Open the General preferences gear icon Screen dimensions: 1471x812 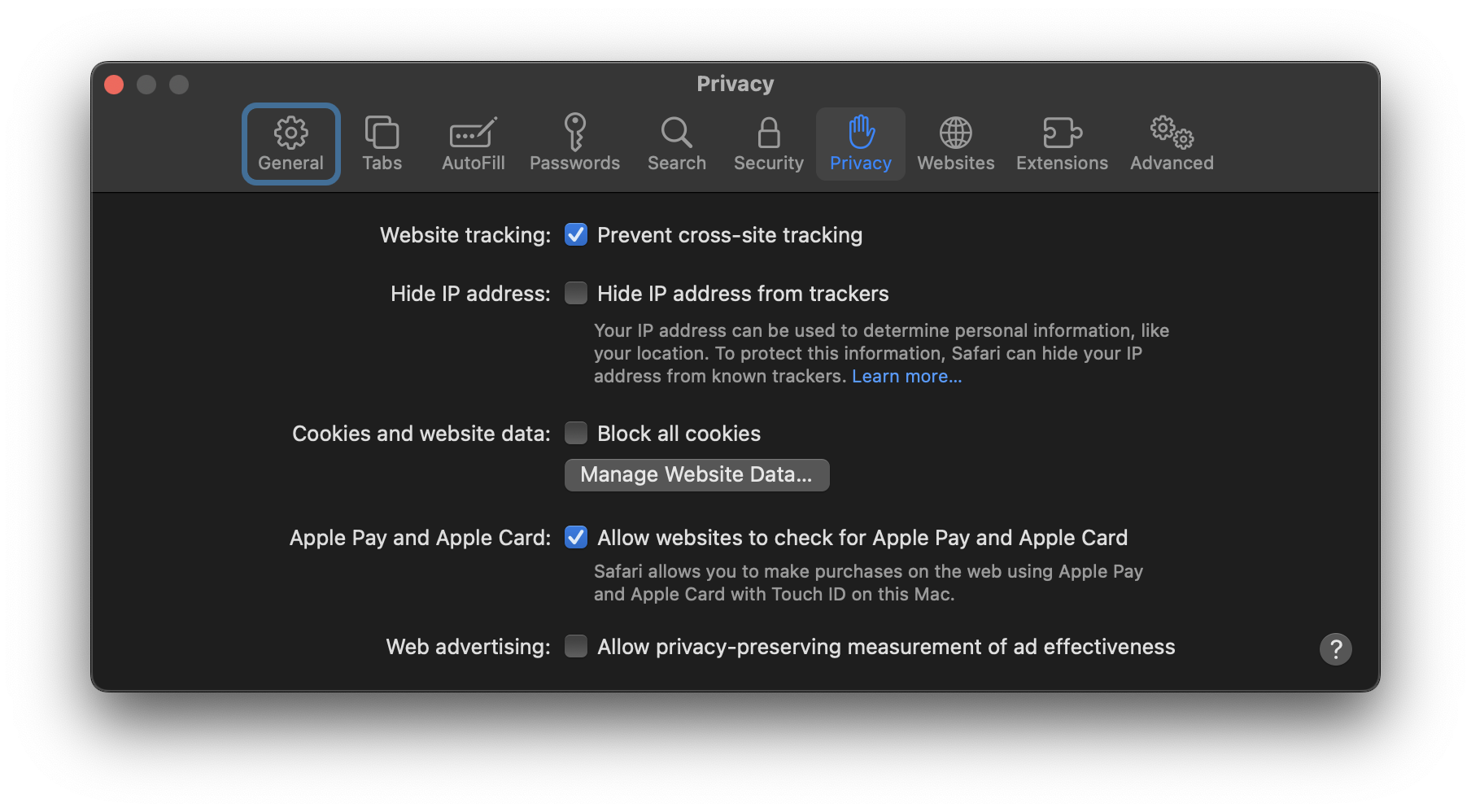(290, 144)
